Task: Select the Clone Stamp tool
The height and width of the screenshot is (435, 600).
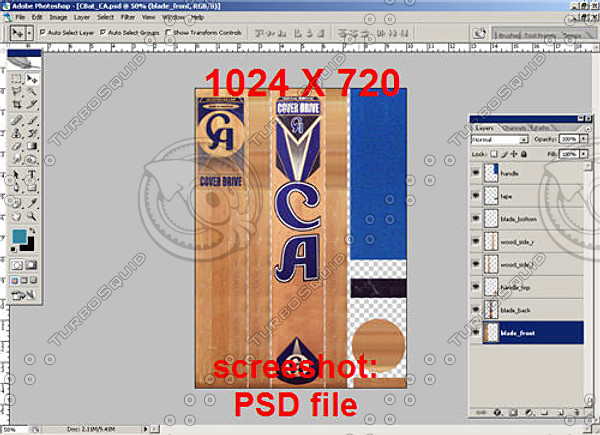Action: coord(16,133)
